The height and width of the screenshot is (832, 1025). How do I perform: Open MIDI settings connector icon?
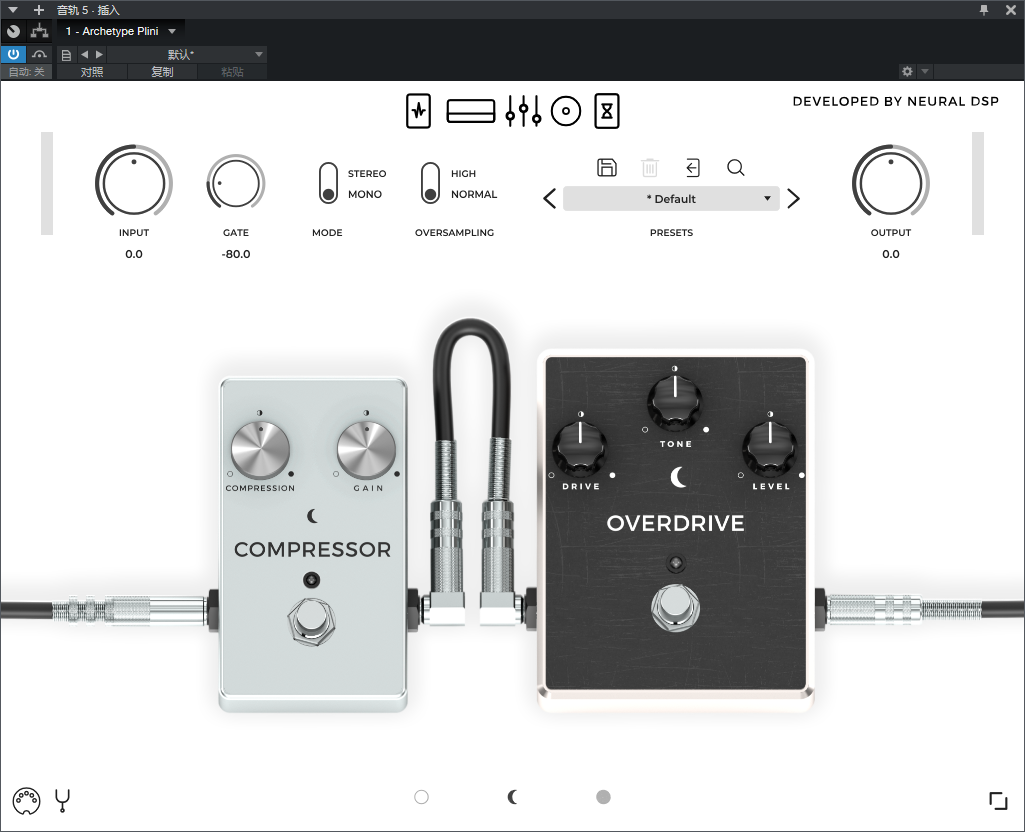[x=27, y=801]
